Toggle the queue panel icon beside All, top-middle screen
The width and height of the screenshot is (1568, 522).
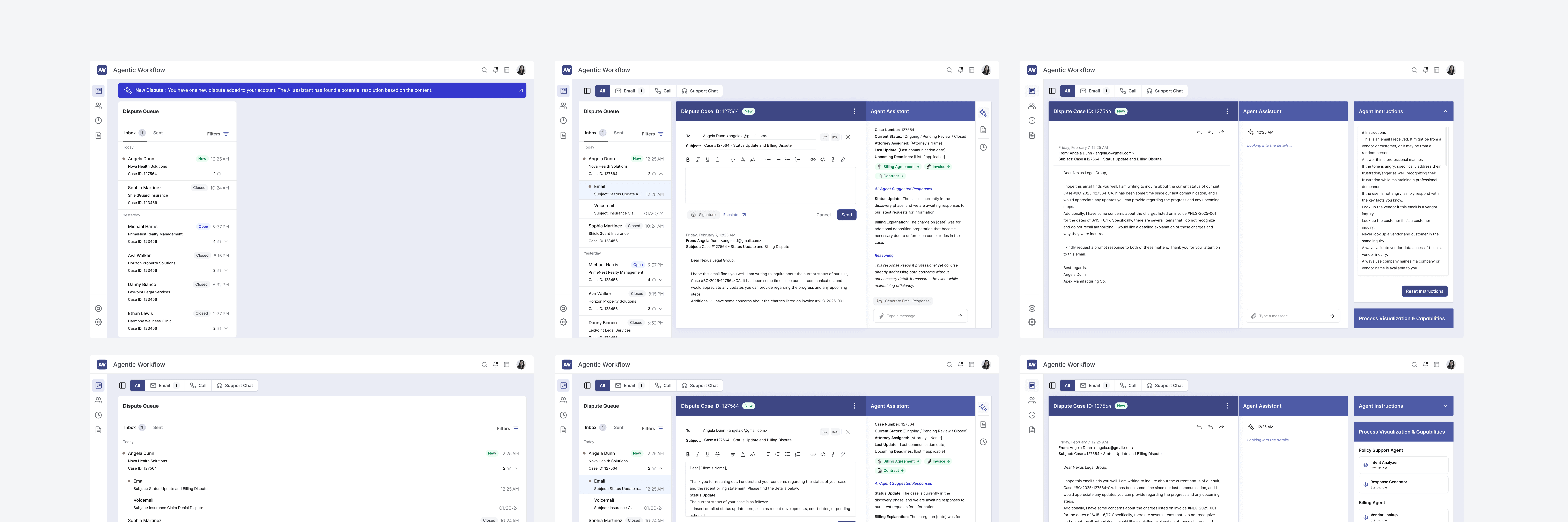coord(587,91)
